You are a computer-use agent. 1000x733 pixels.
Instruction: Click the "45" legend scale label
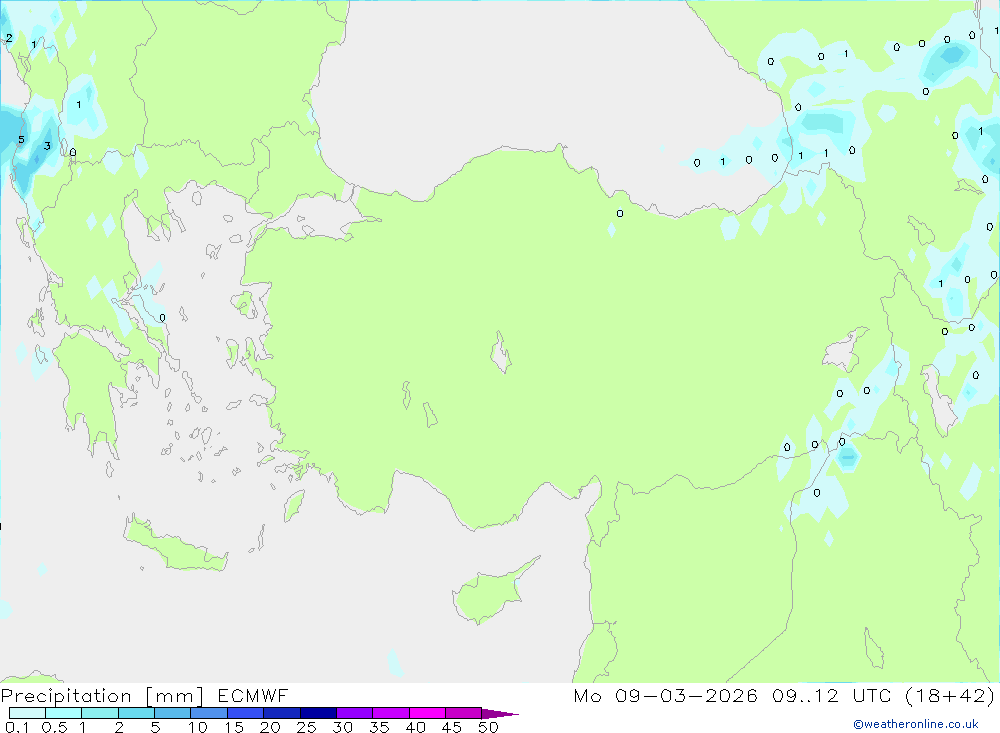coord(452,727)
